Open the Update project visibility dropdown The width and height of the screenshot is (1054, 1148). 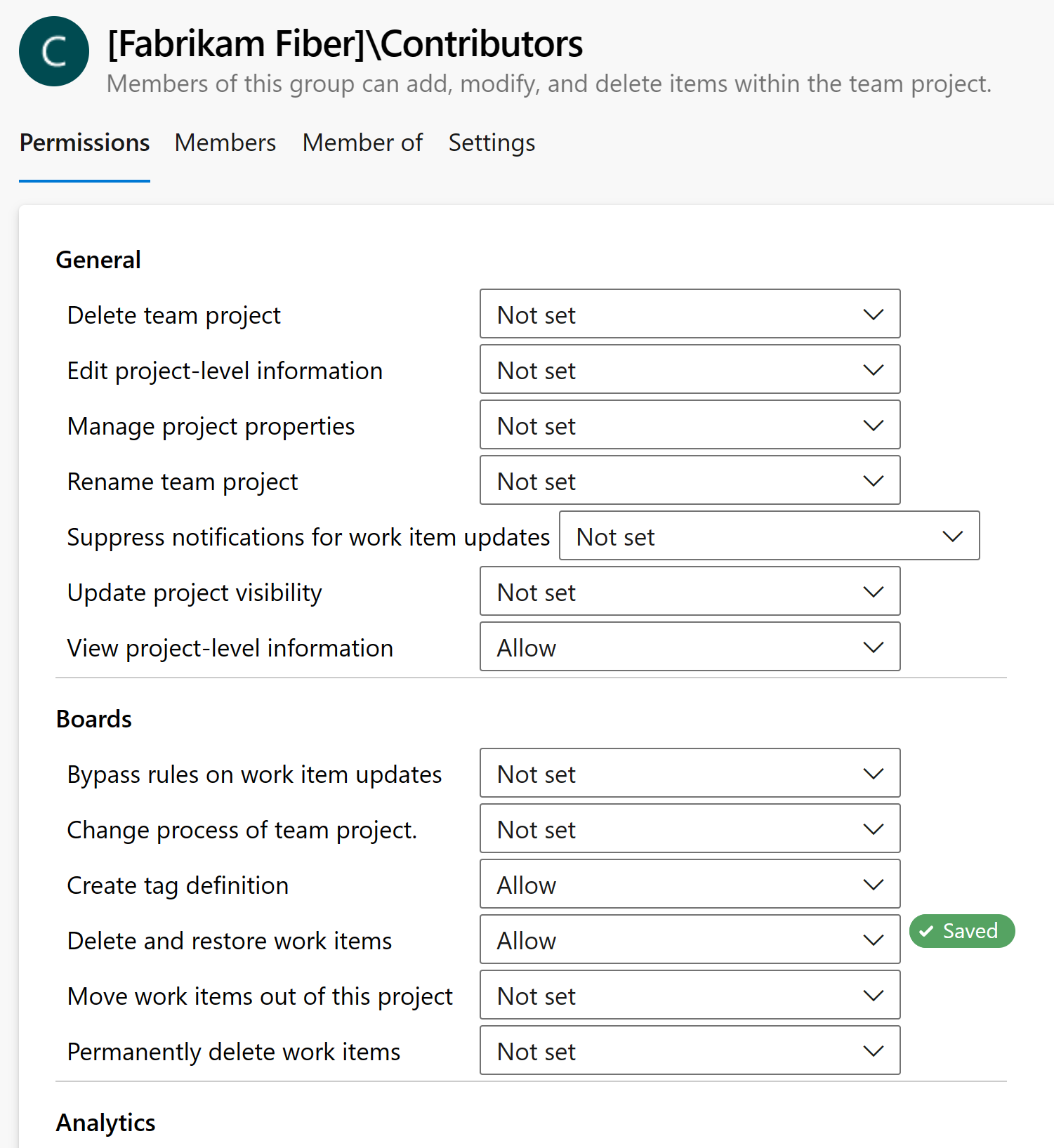[689, 591]
